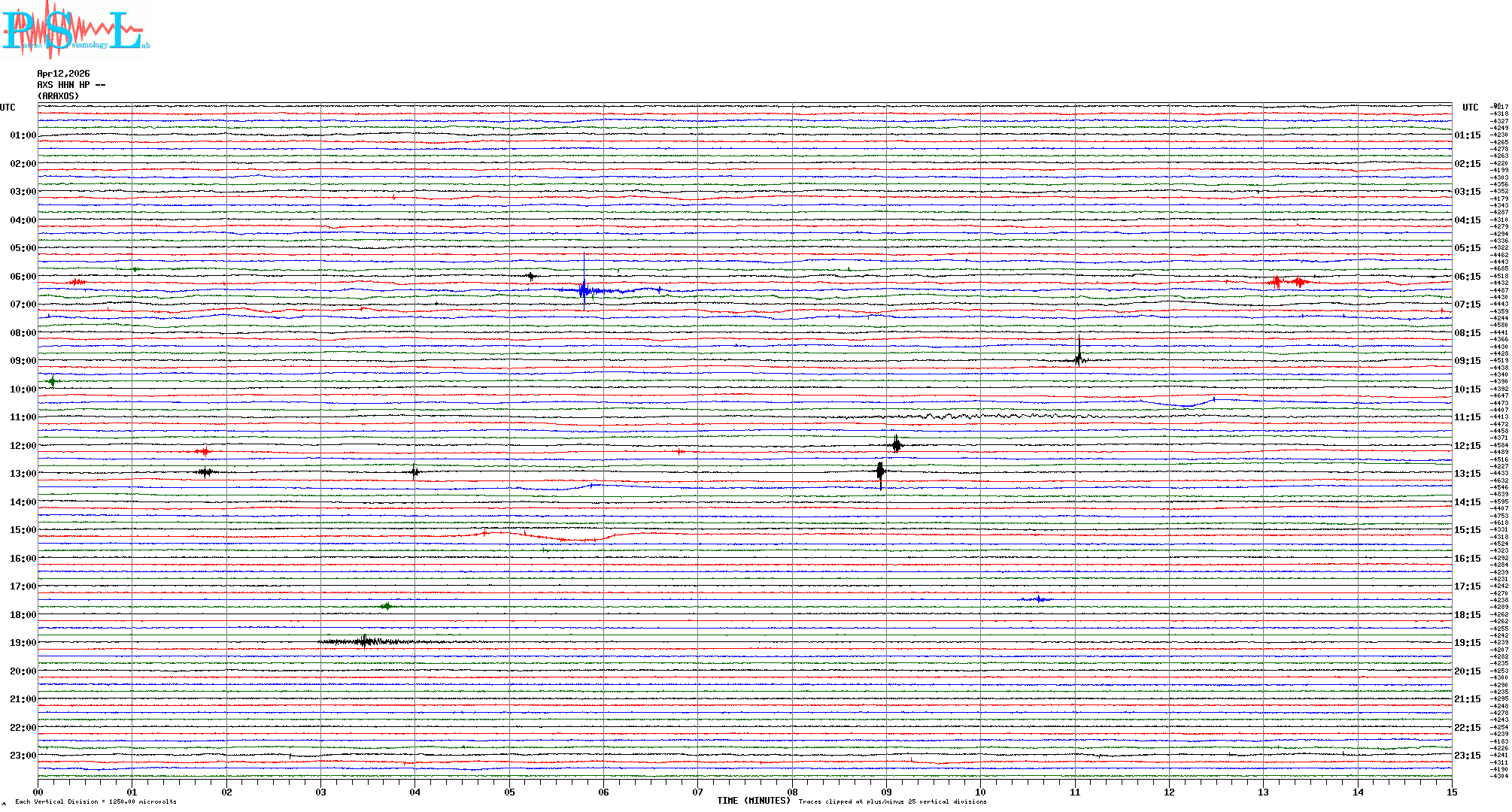Click the PSL Seismology Lab logo
The image size is (1512, 812).
click(x=75, y=30)
